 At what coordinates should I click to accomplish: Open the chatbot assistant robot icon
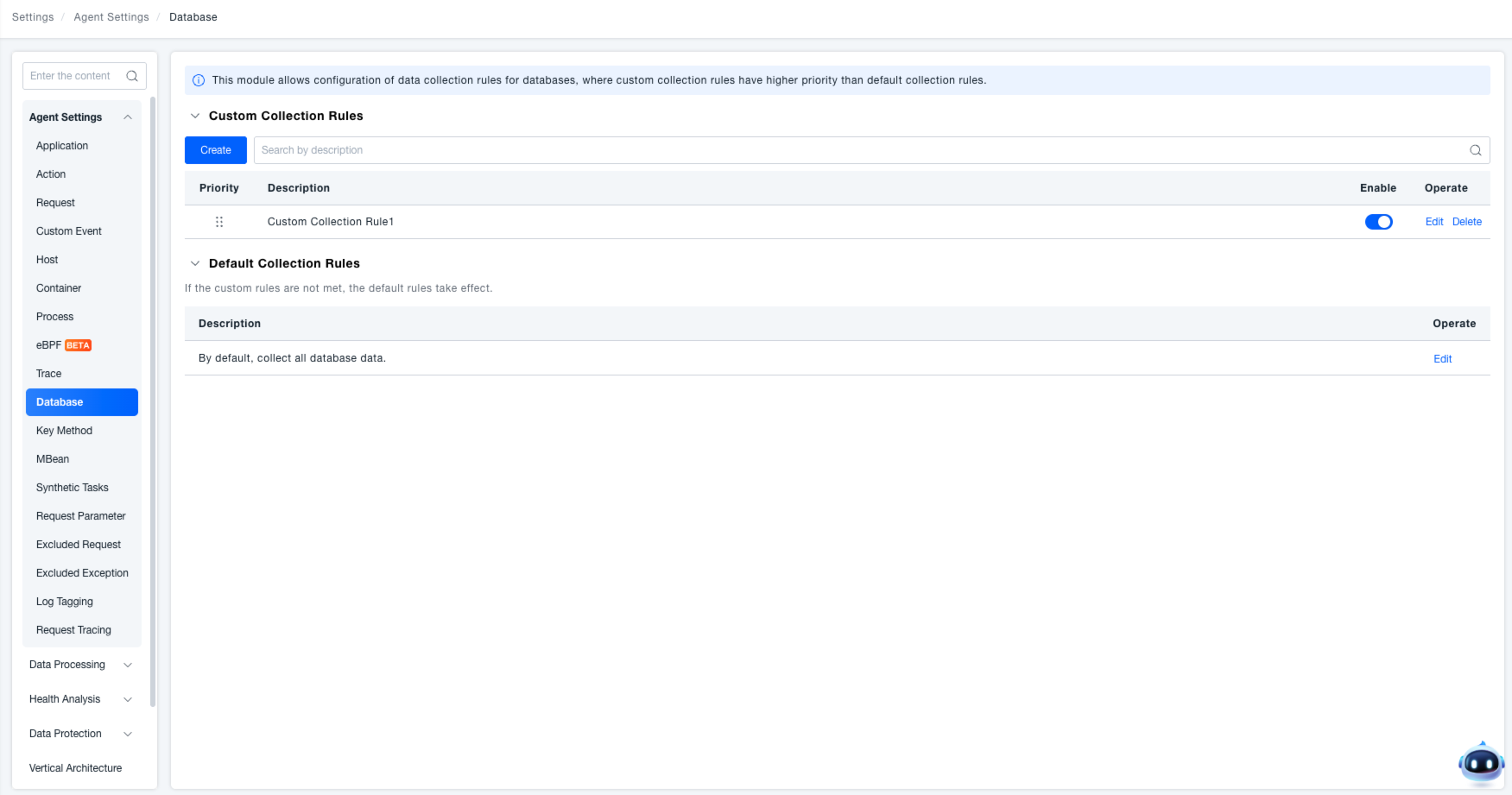[1481, 763]
